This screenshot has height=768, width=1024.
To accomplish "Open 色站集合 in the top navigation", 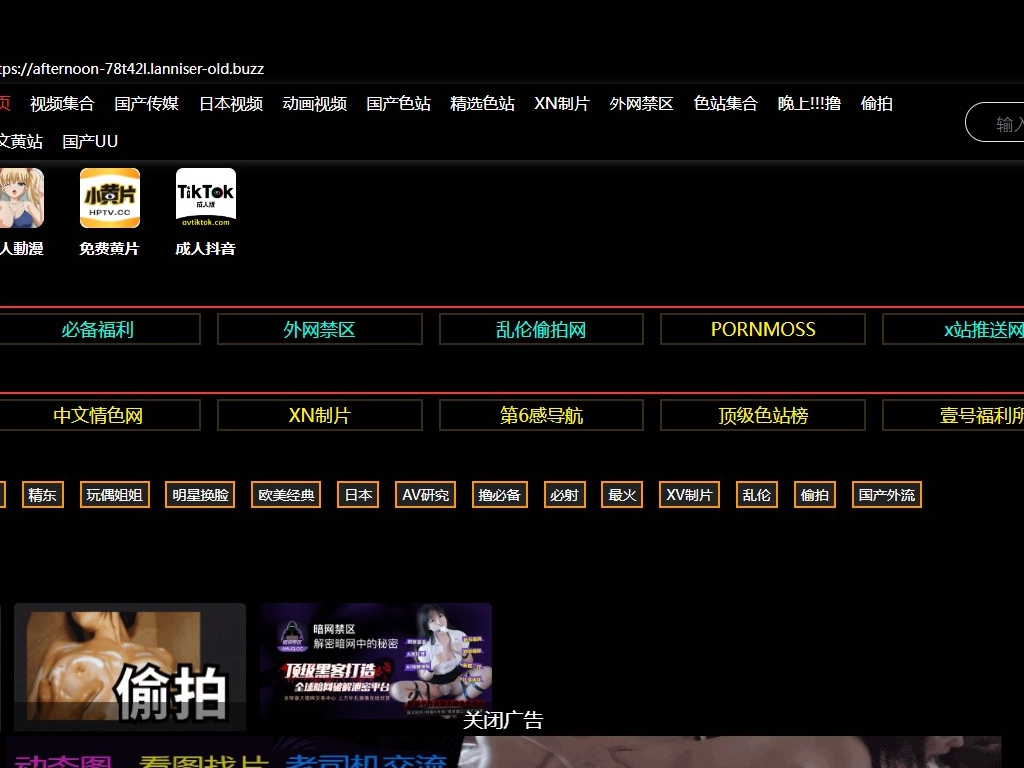I will (x=726, y=104).
